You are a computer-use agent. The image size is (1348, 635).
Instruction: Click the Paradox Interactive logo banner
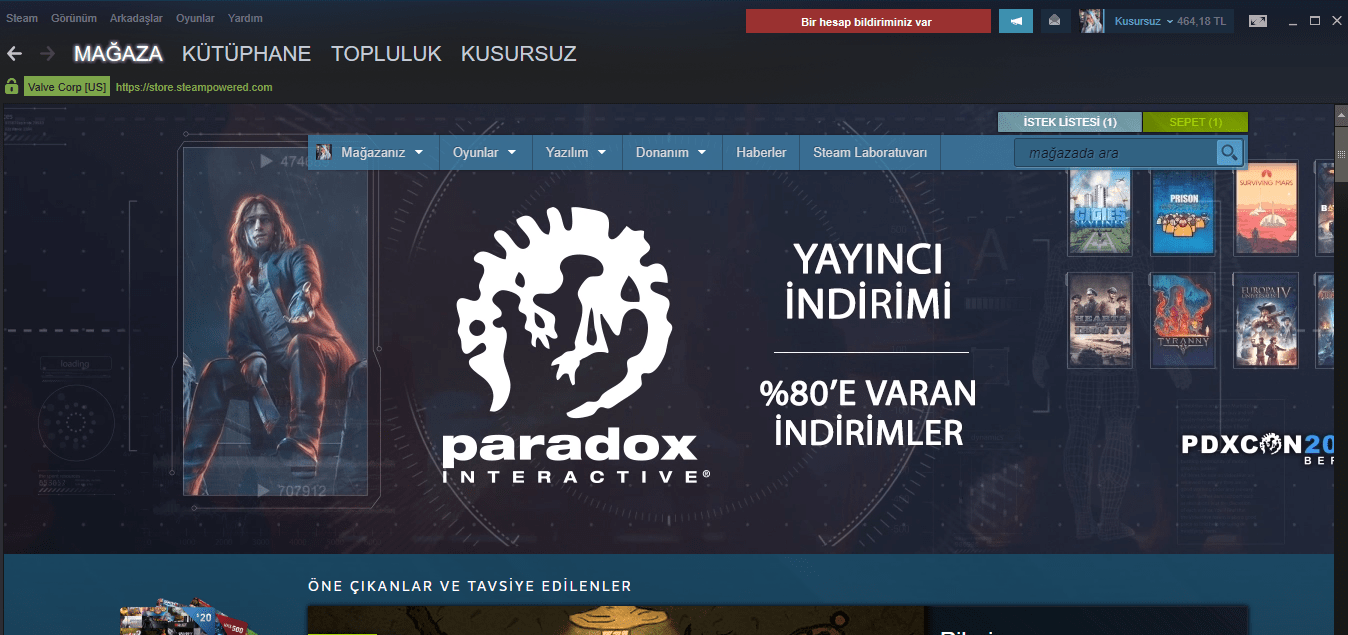pyautogui.click(x=576, y=345)
